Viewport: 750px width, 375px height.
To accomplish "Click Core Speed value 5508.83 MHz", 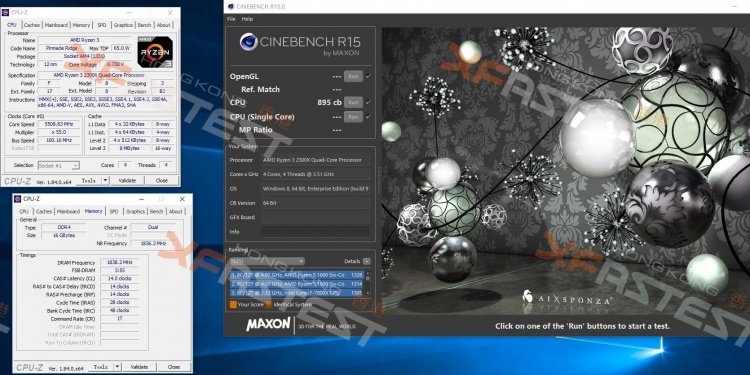I will point(59,124).
